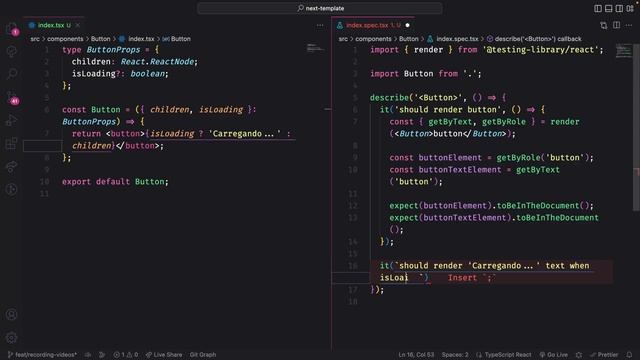The width and height of the screenshot is (640, 360).
Task: Open the Manage gear icon
Action: [x=12, y=338]
